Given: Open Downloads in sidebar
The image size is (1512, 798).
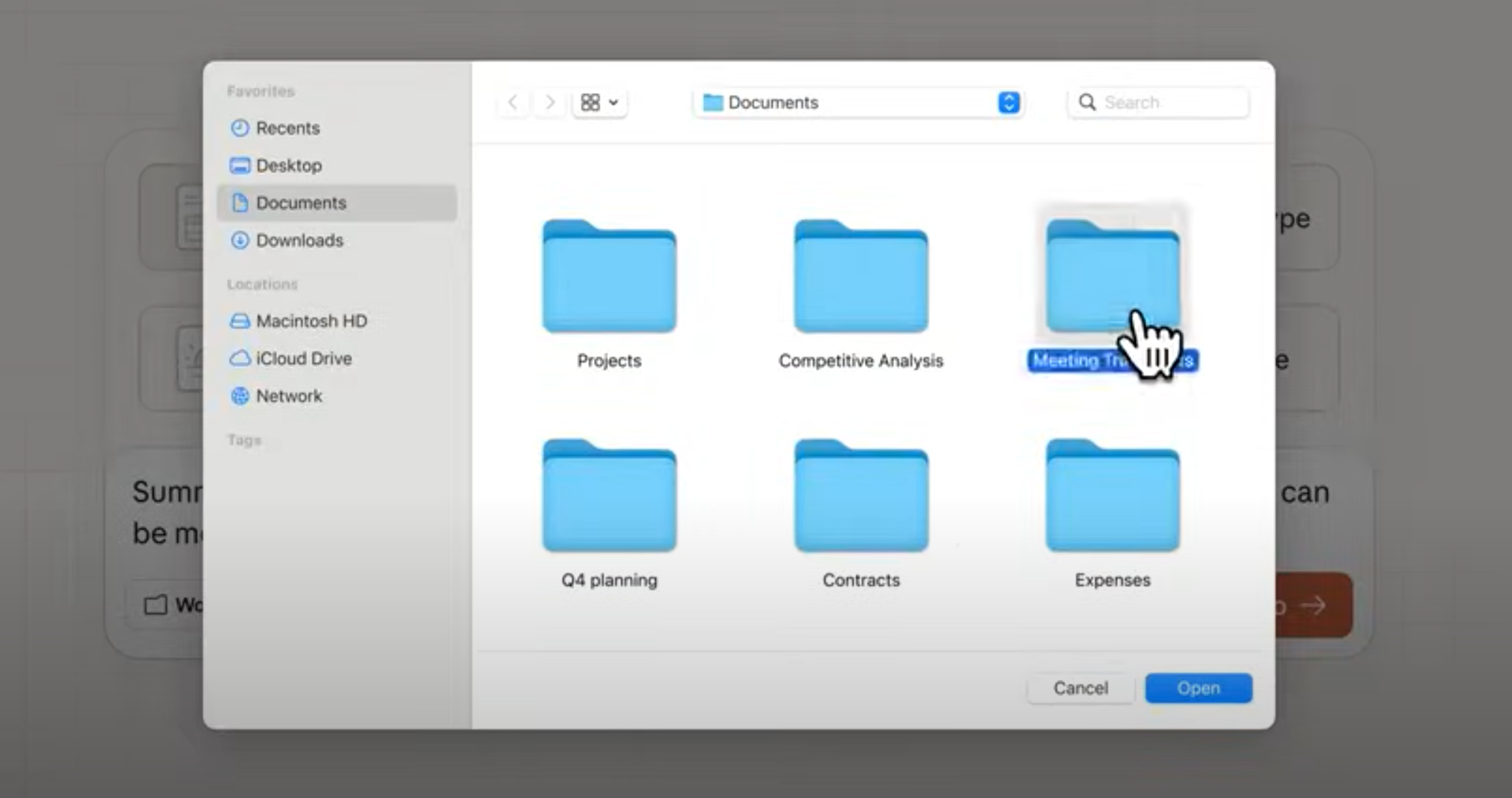Looking at the screenshot, I should 299,241.
